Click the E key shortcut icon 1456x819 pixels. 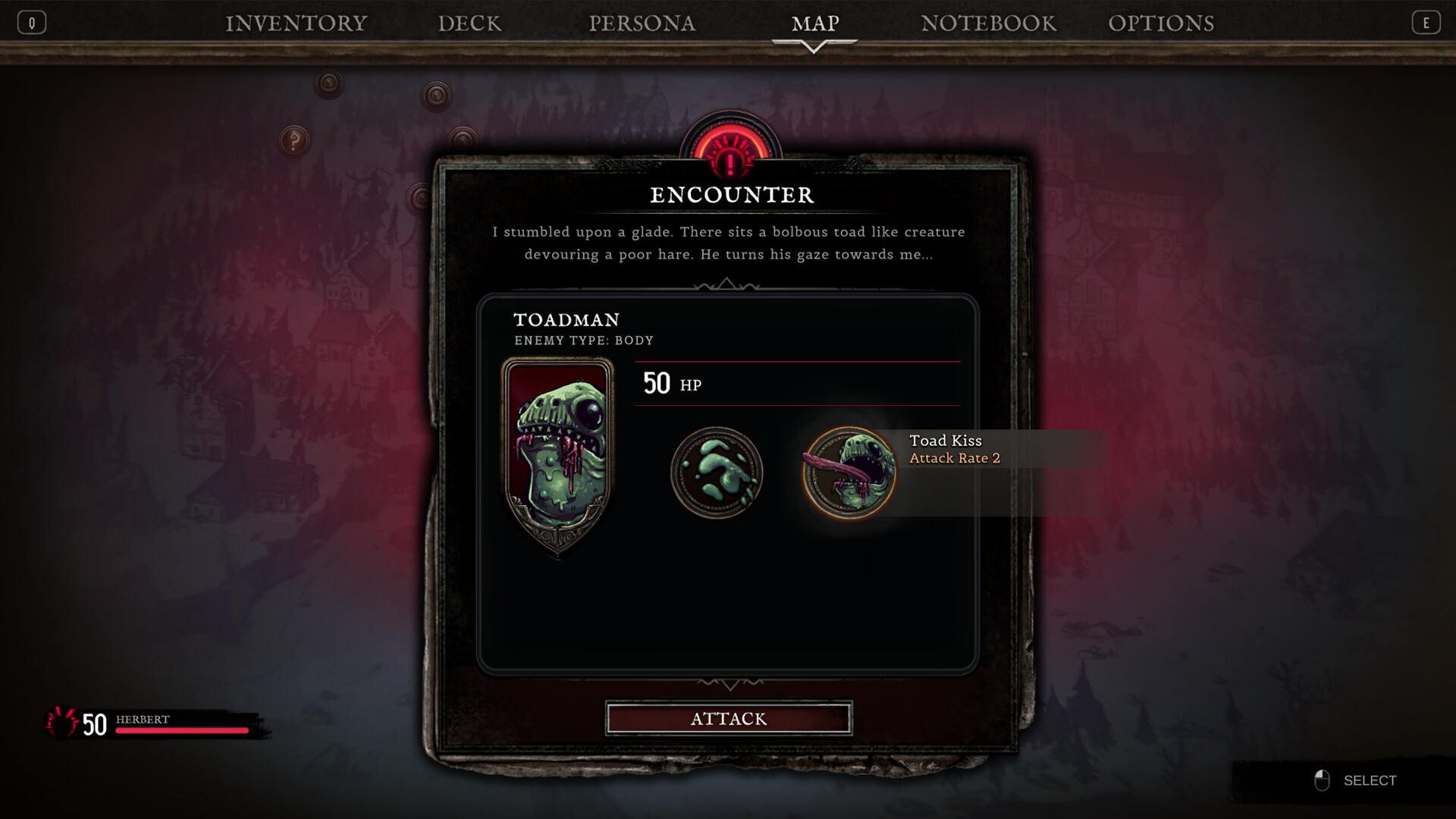(1426, 23)
